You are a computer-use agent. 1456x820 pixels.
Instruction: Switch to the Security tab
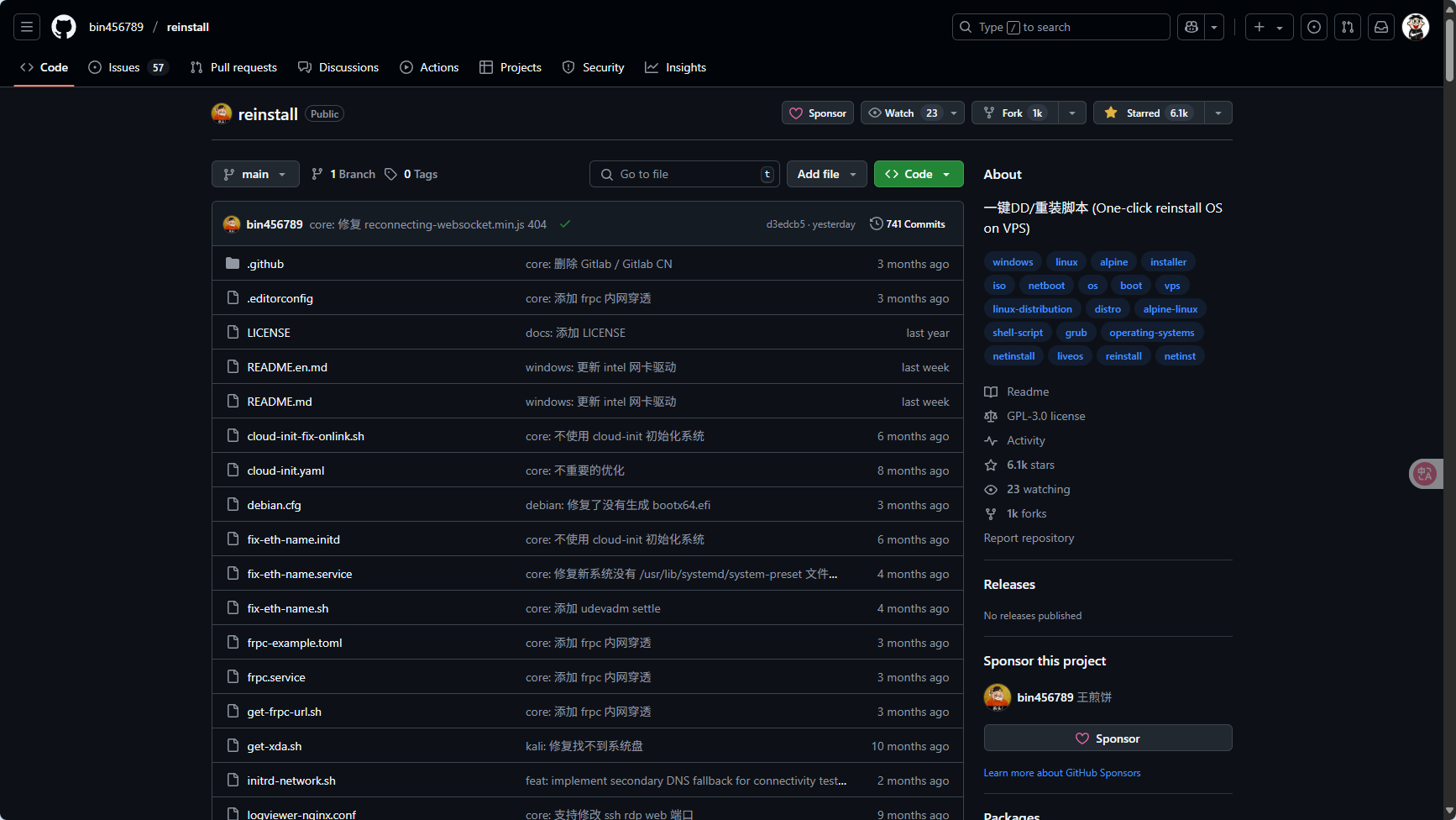594,67
